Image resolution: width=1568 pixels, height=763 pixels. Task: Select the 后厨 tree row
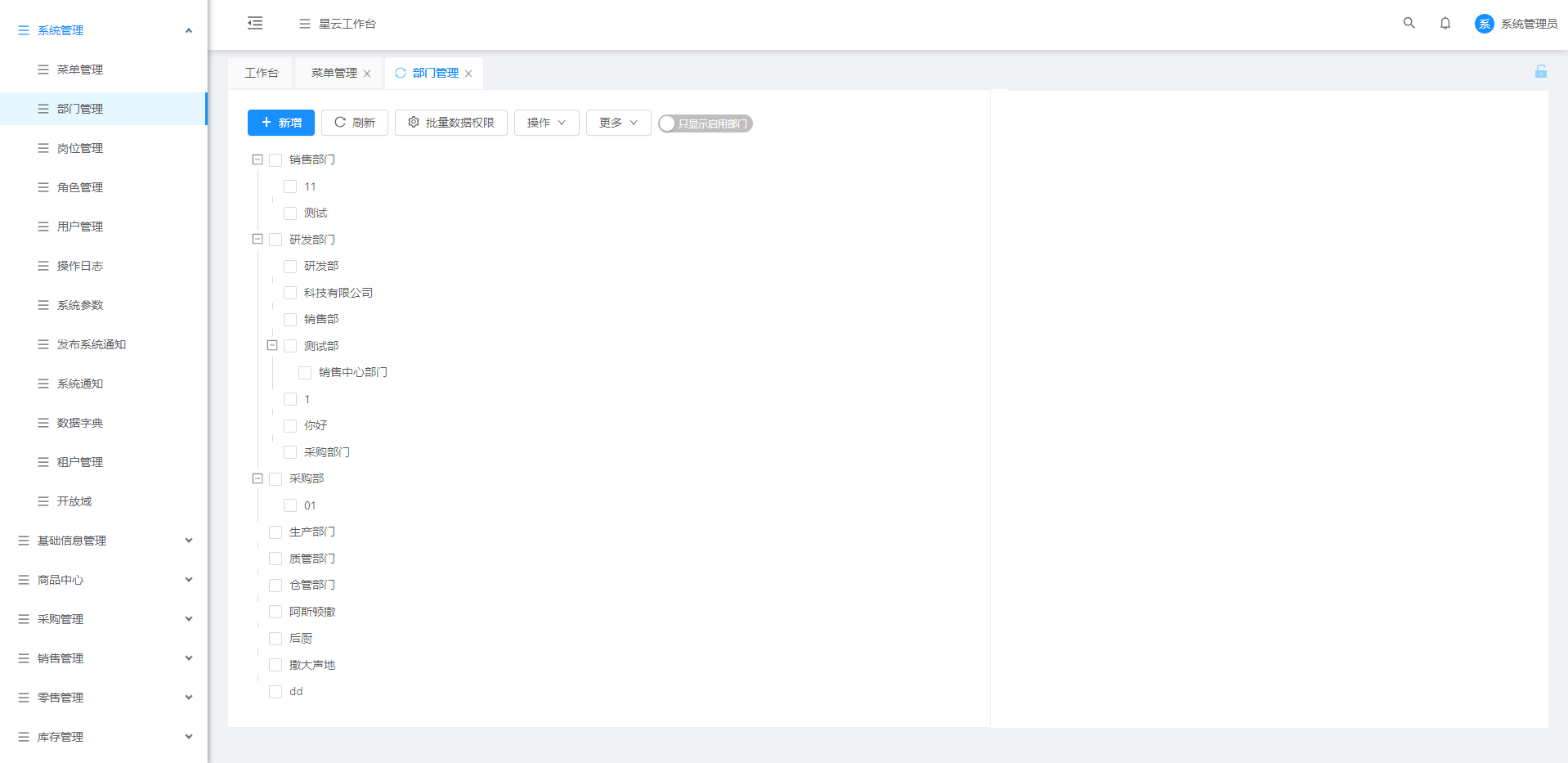[301, 638]
